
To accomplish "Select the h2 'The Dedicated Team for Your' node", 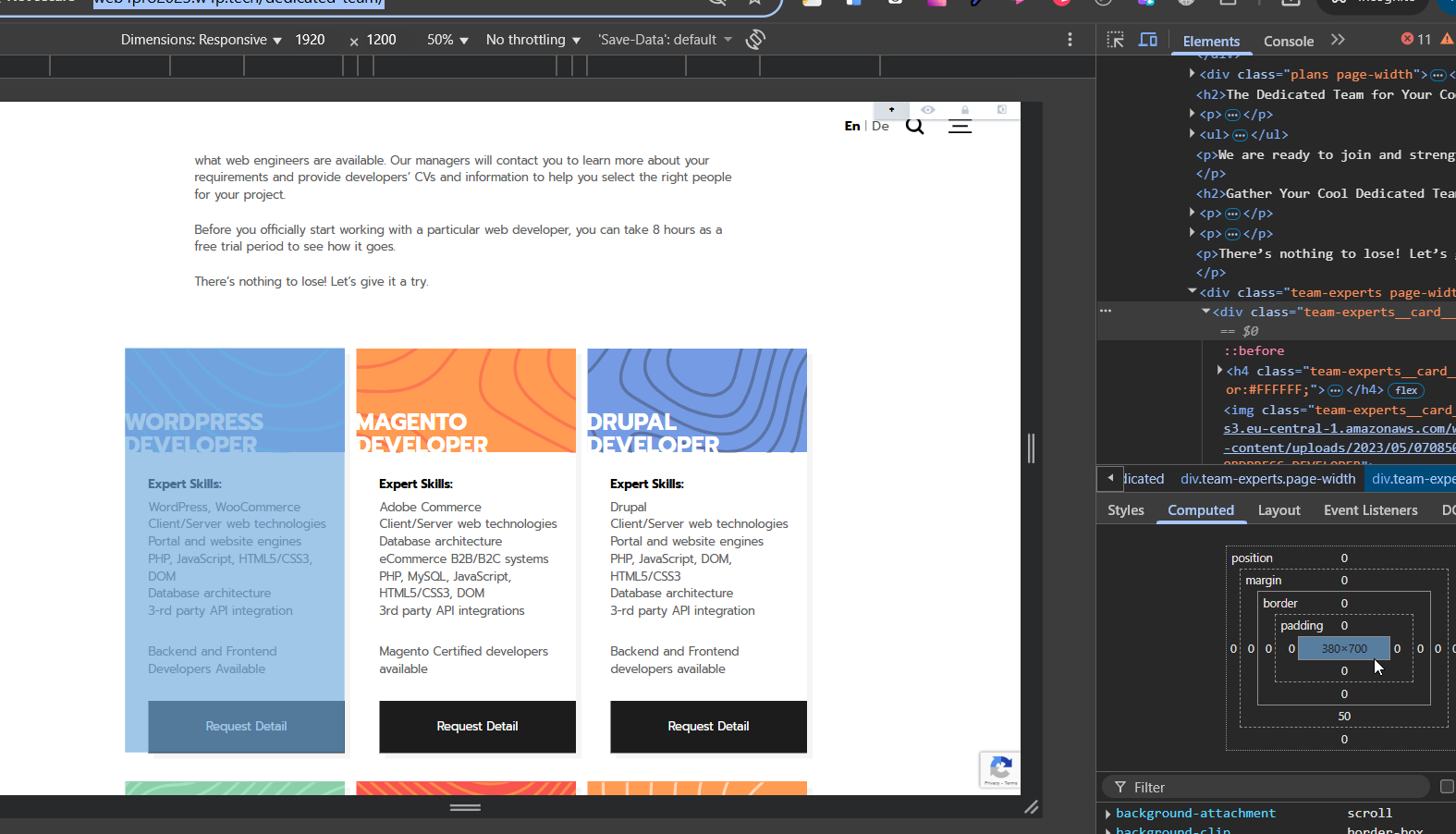I will [x=1326, y=94].
